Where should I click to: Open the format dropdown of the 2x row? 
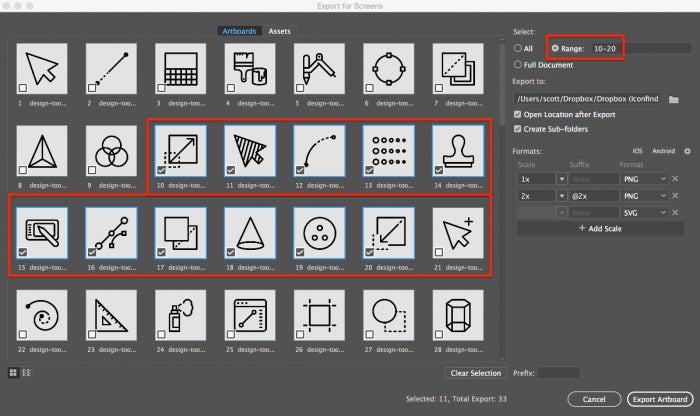644,196
